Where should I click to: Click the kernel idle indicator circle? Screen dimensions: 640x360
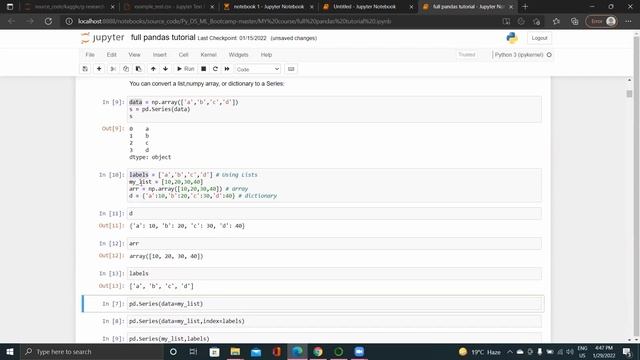point(549,55)
